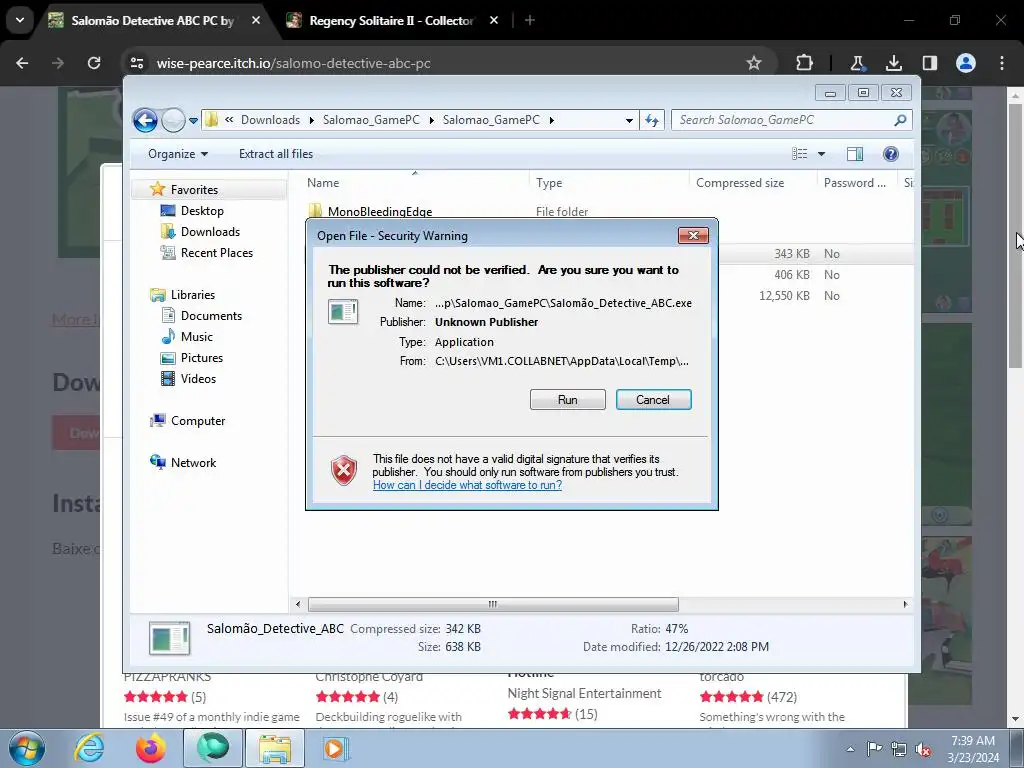Open Music library
The width and height of the screenshot is (1024, 768).
click(196, 337)
